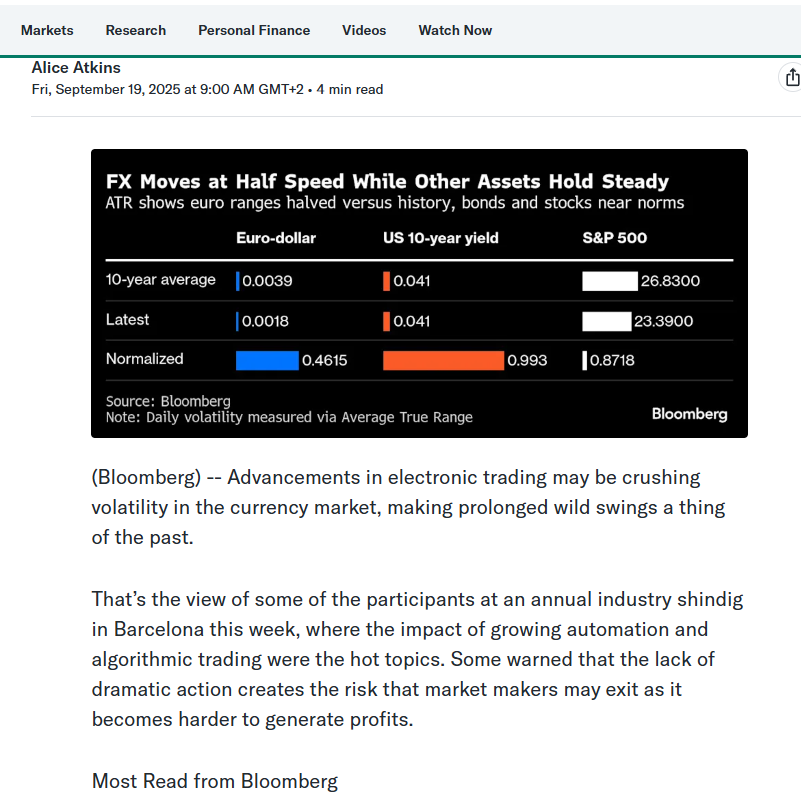Click the paragraph starting with (Bloomberg)
801x804 pixels.
[x=408, y=507]
